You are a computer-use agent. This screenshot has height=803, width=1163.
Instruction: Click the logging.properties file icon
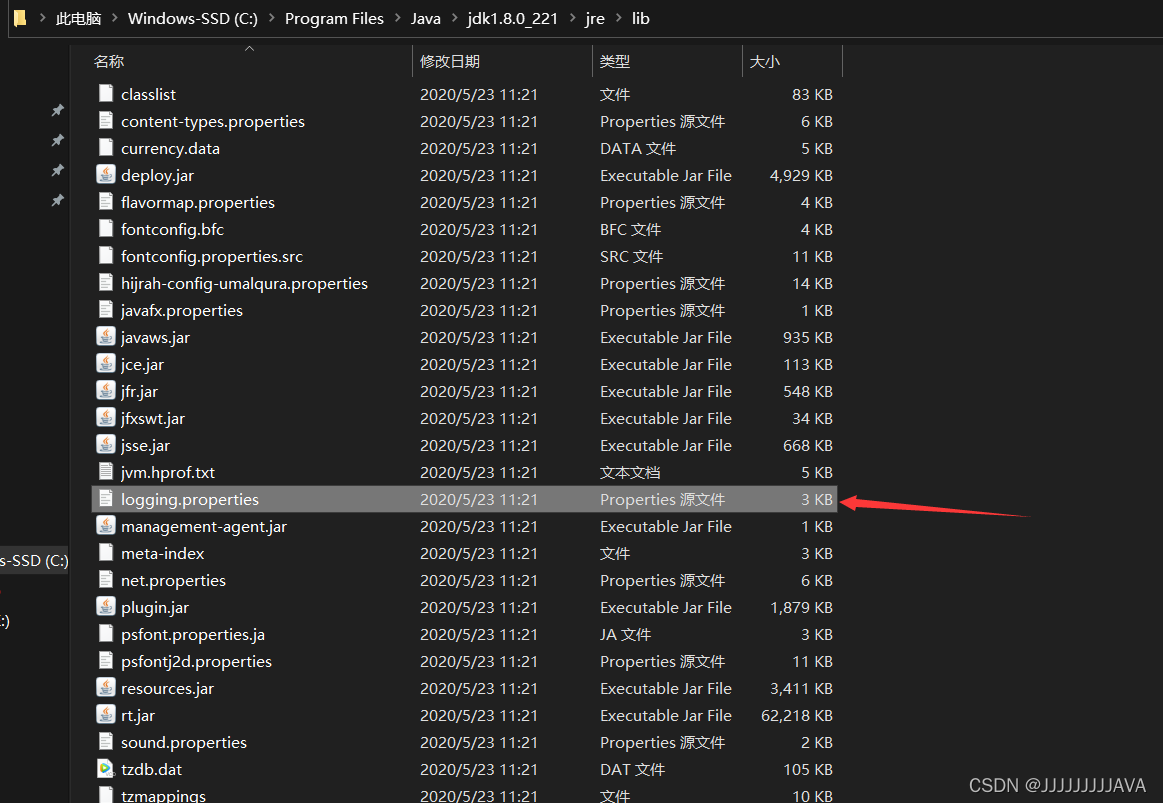pyautogui.click(x=106, y=499)
